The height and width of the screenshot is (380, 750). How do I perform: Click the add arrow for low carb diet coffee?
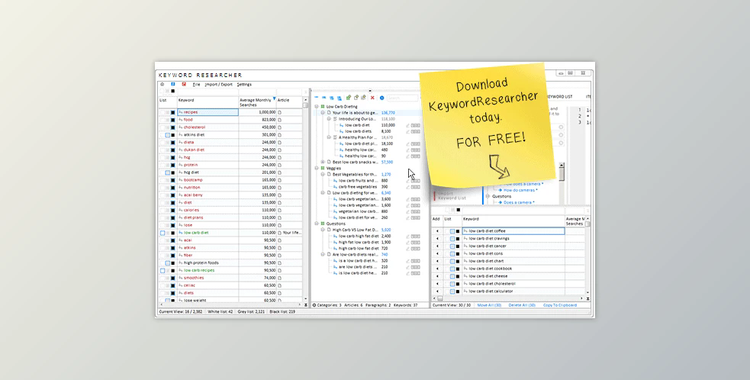(436, 231)
